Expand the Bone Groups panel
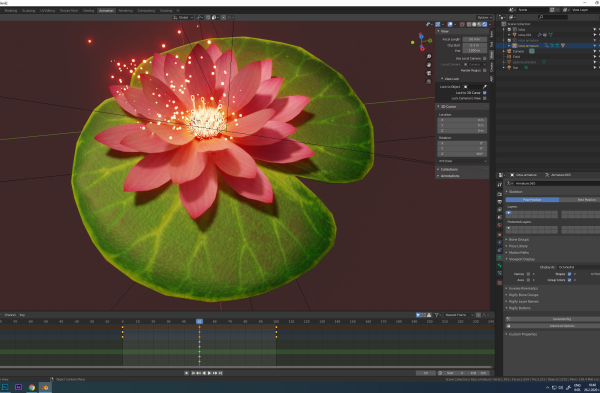This screenshot has height=393, width=600. [518, 240]
